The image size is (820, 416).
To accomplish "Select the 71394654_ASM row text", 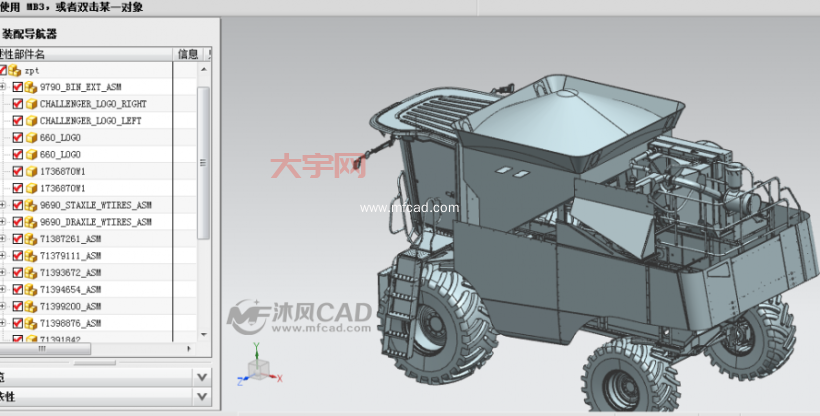I will point(71,289).
